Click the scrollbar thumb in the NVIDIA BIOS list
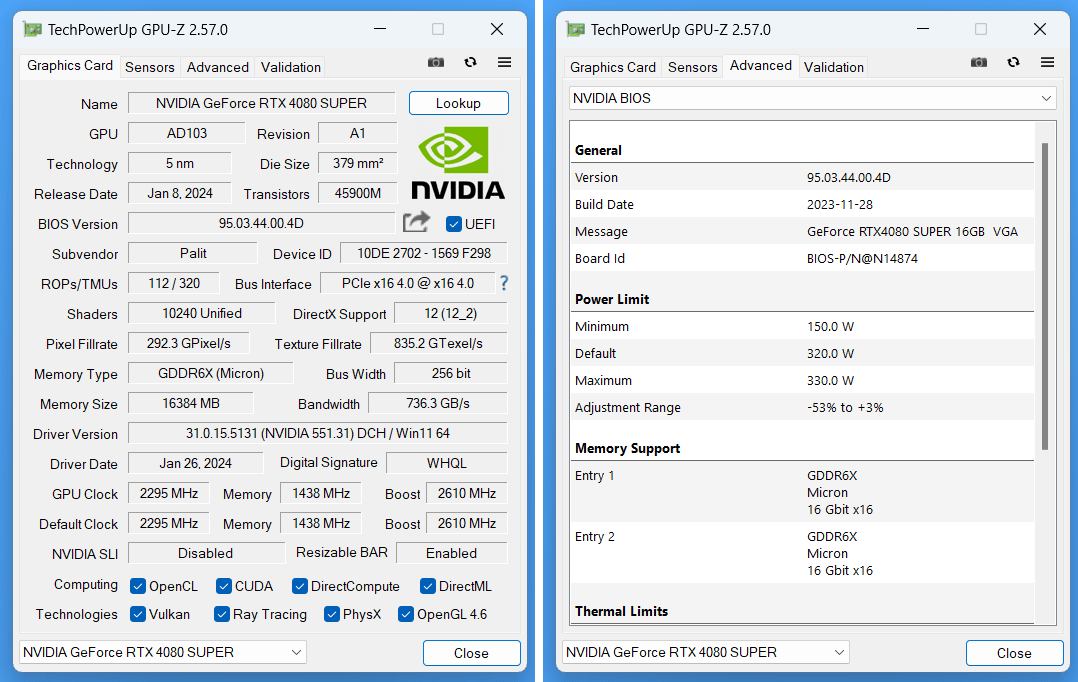The width and height of the screenshot is (1078, 682). (x=1045, y=296)
